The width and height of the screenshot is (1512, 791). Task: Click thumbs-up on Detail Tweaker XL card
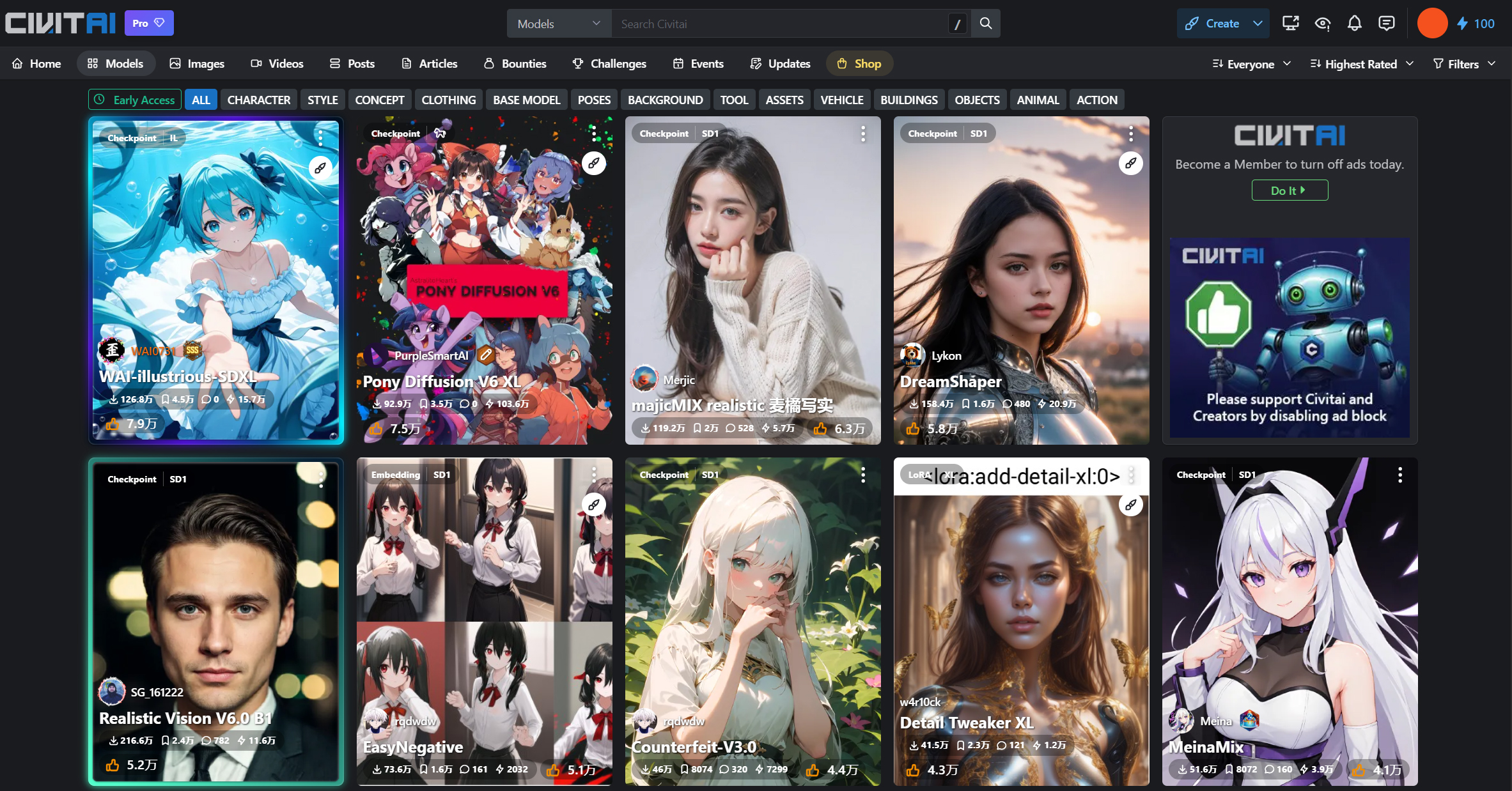click(913, 769)
